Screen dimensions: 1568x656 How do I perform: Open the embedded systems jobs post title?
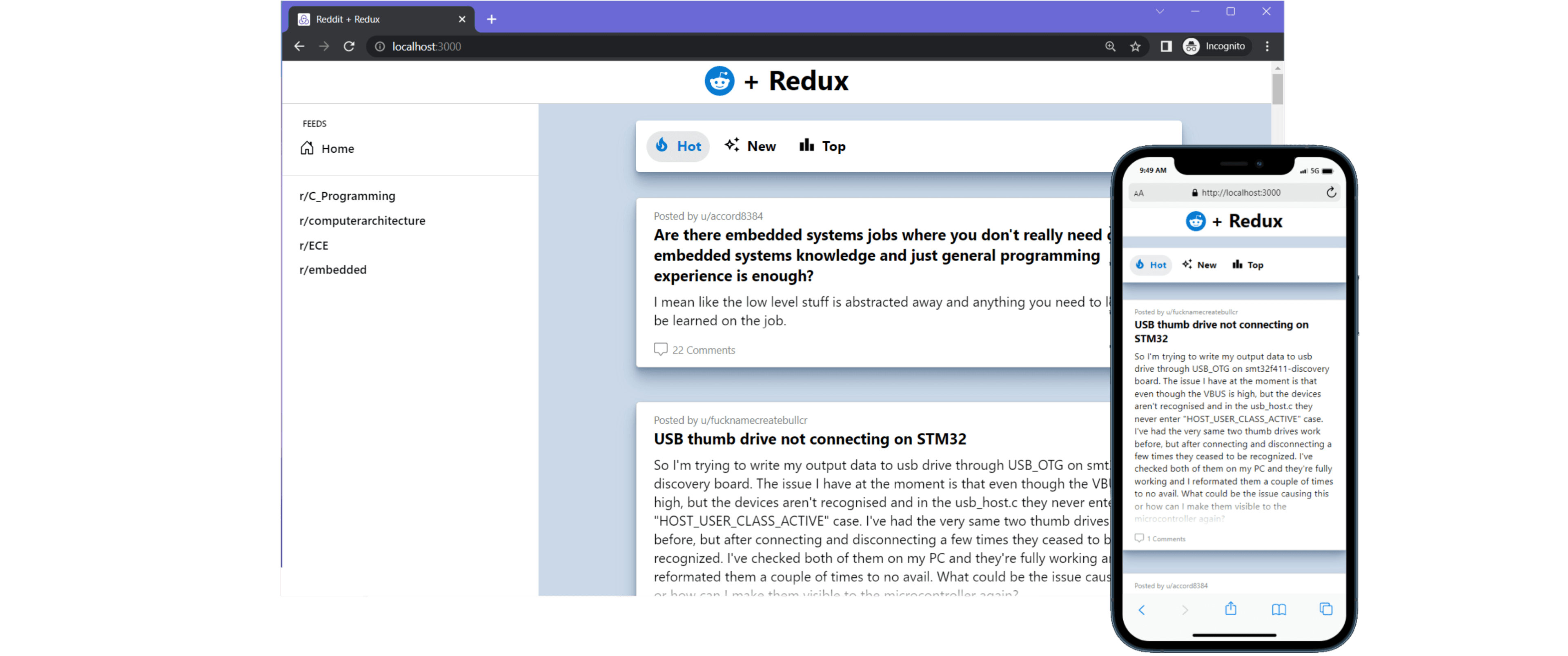882,256
